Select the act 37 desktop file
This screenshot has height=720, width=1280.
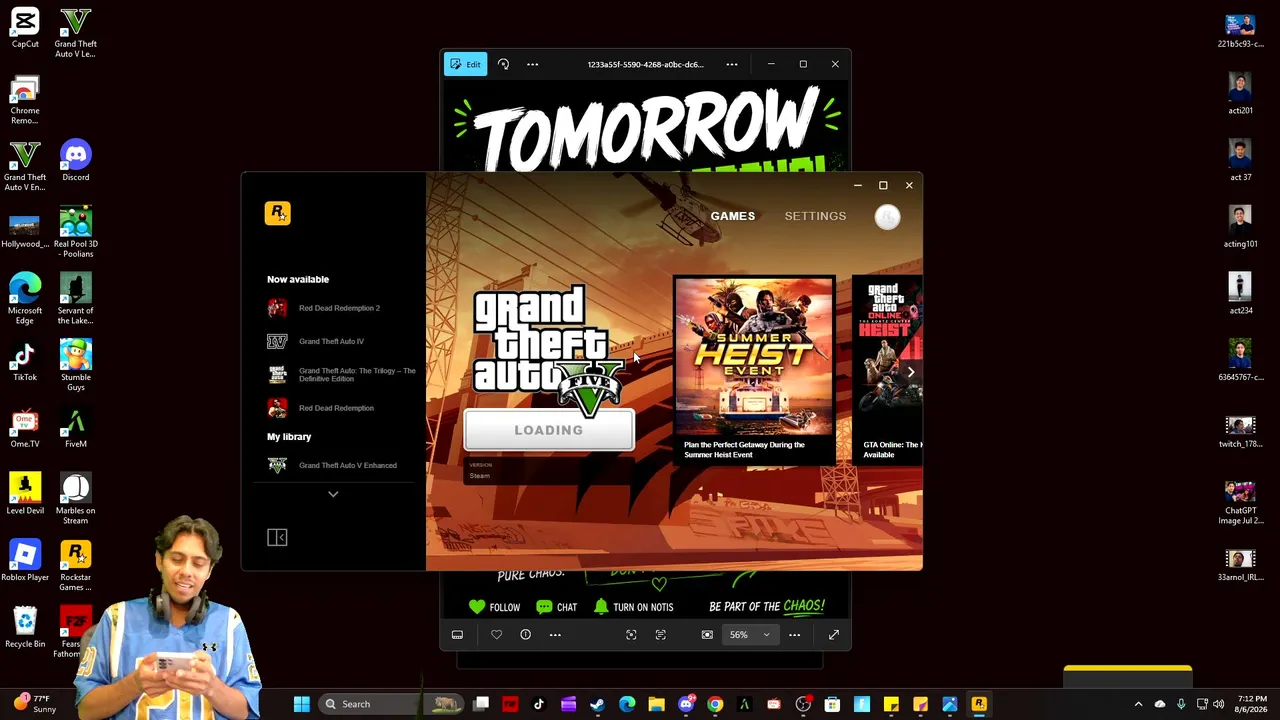pos(1240,161)
